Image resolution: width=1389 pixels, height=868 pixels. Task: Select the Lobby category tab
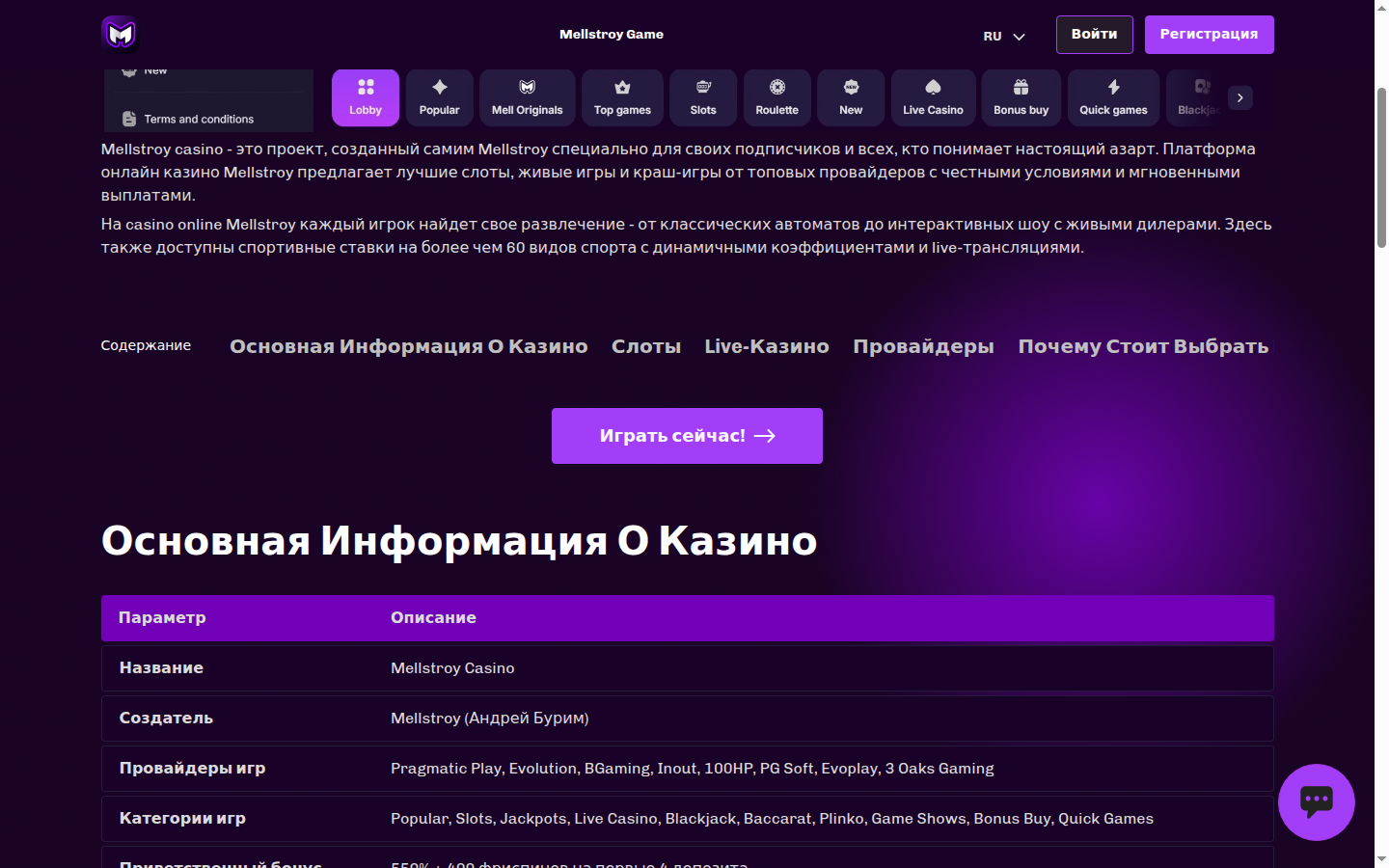click(366, 97)
